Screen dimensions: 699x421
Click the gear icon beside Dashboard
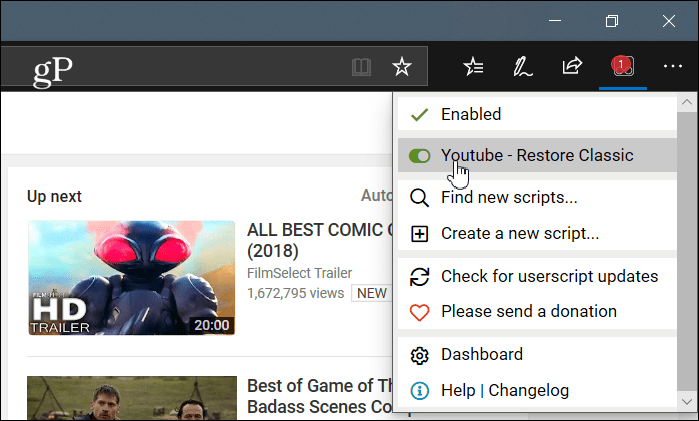(x=419, y=355)
